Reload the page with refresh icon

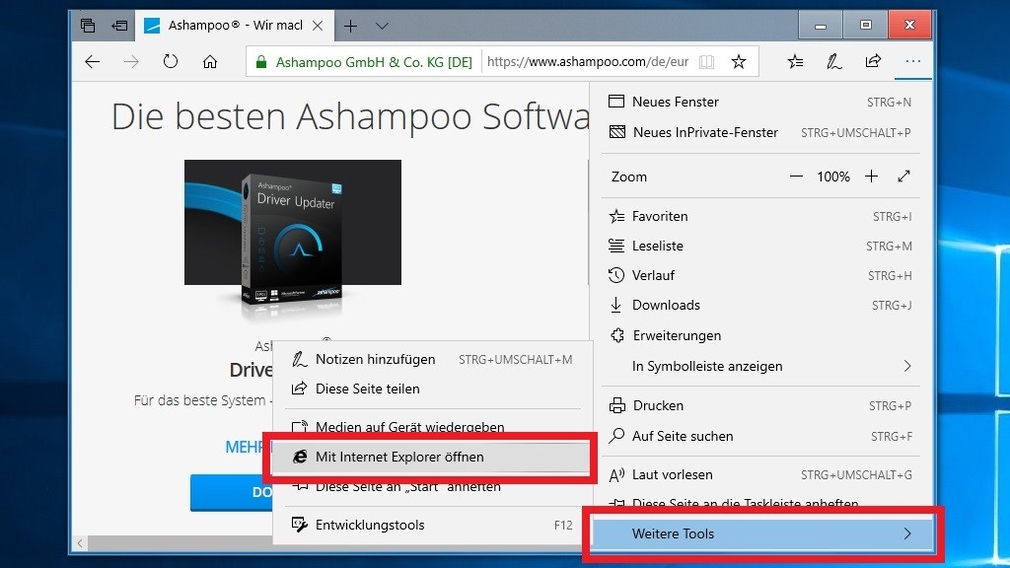(170, 62)
